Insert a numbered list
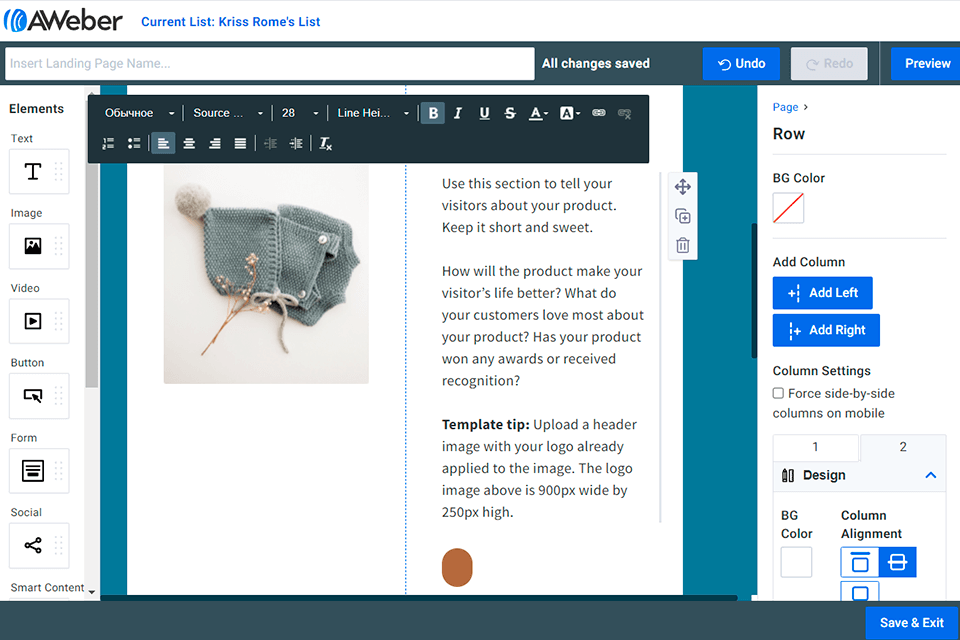Screen dimensions: 960x640 point(108,143)
